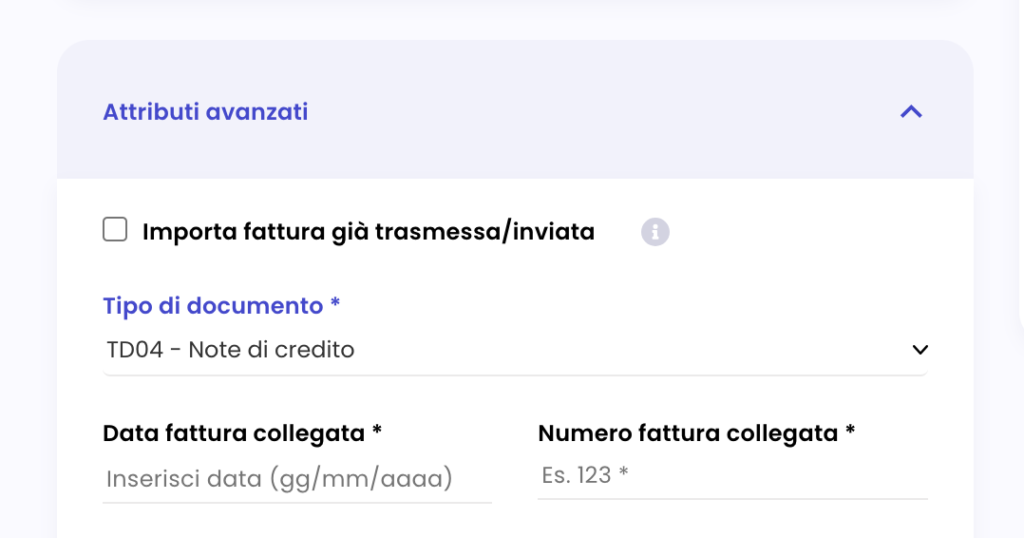Select the 'TD04 - Note di credito' value text
The width and height of the screenshot is (1024, 538).
click(231, 350)
